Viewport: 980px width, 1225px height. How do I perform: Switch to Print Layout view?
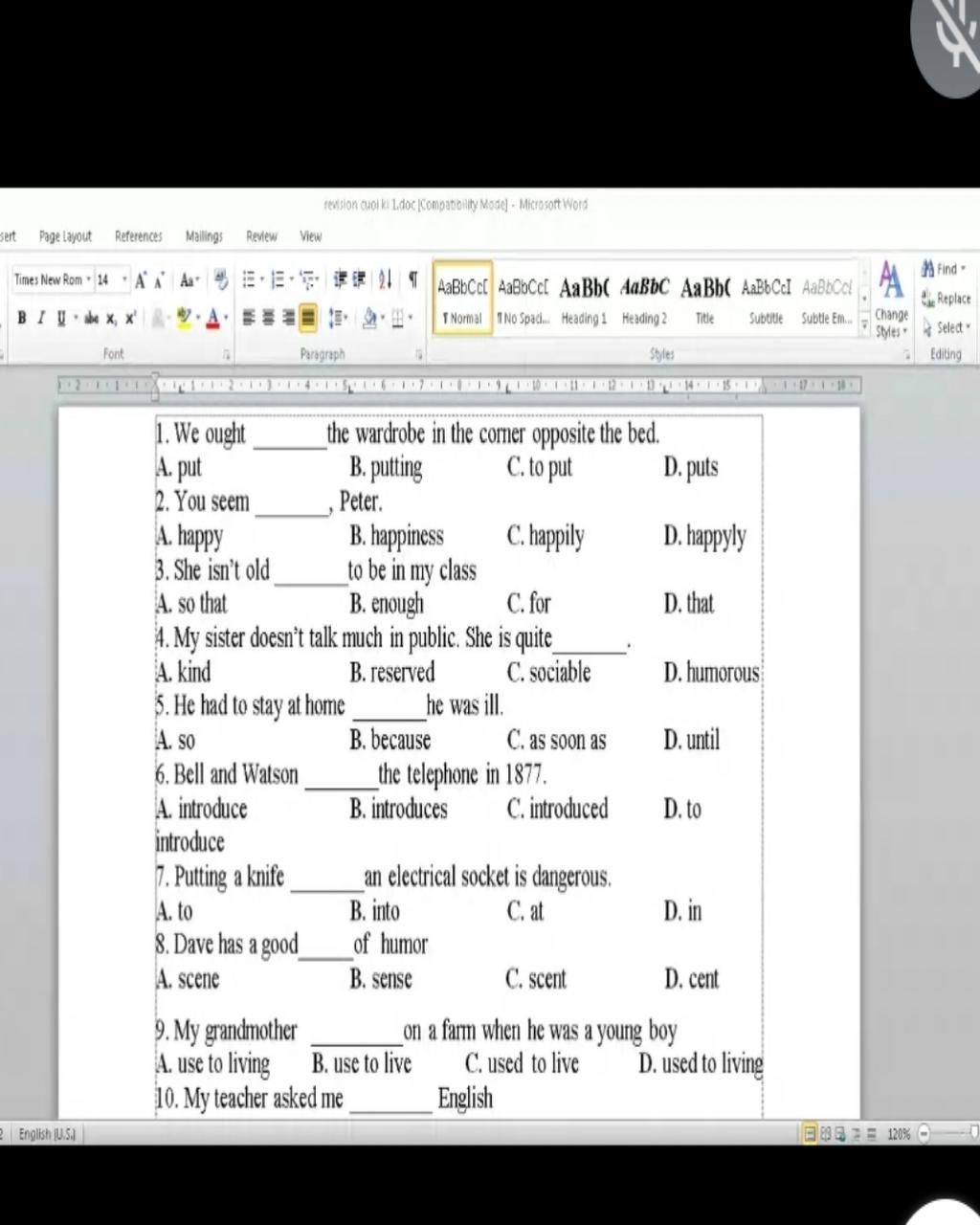click(x=810, y=1134)
